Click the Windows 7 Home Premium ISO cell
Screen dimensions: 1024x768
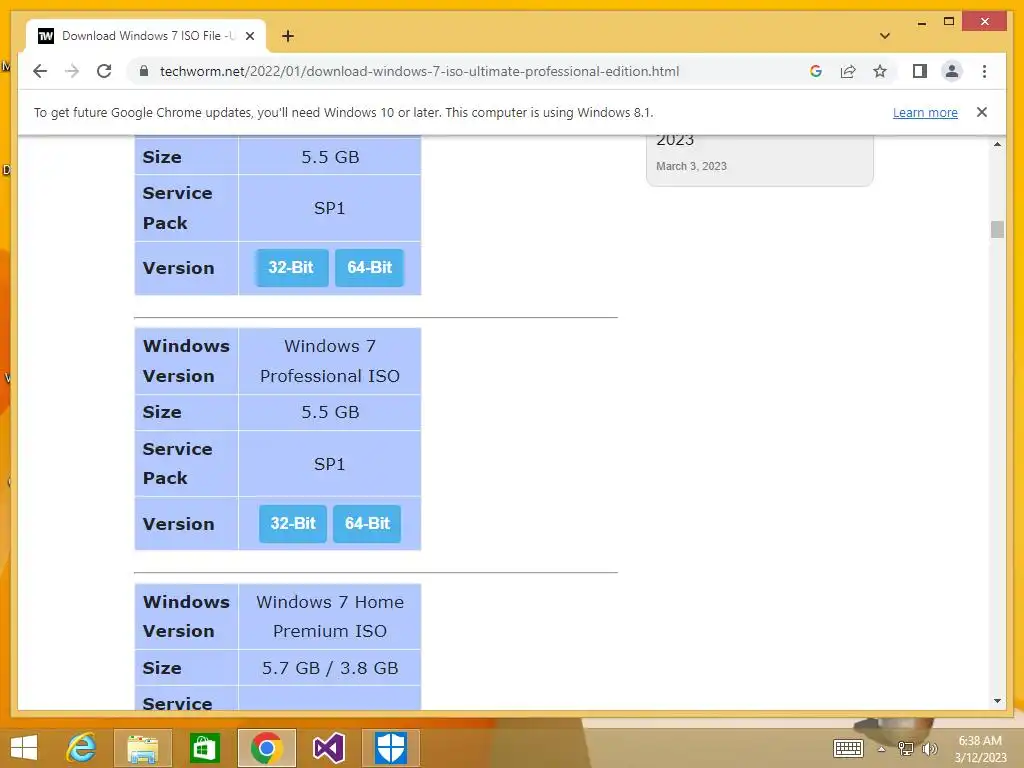330,616
